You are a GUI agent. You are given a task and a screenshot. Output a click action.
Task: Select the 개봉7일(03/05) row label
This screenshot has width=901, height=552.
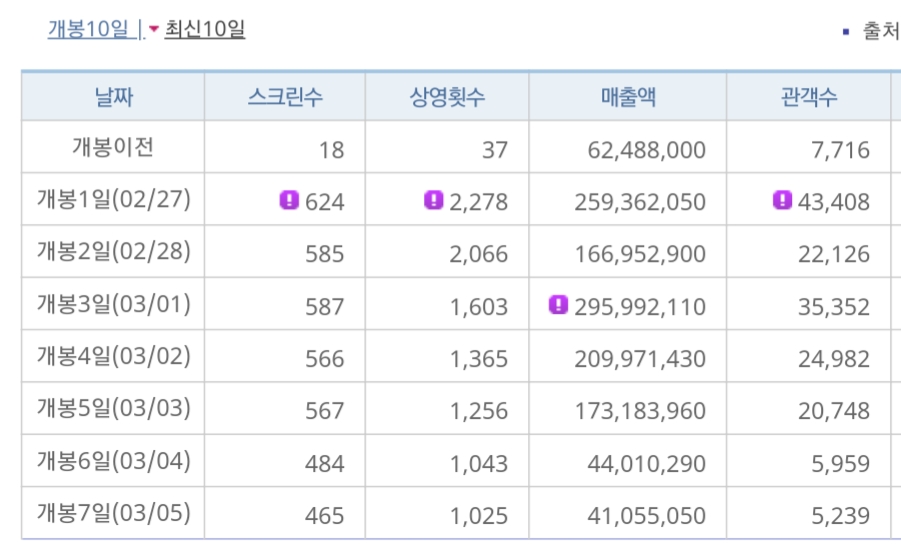click(x=113, y=514)
